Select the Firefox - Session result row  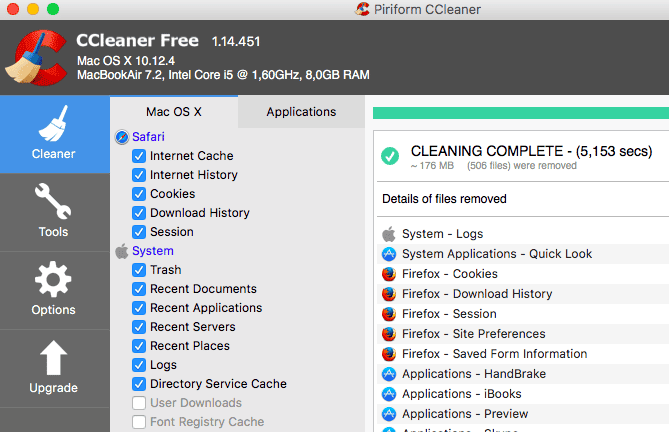click(523, 314)
